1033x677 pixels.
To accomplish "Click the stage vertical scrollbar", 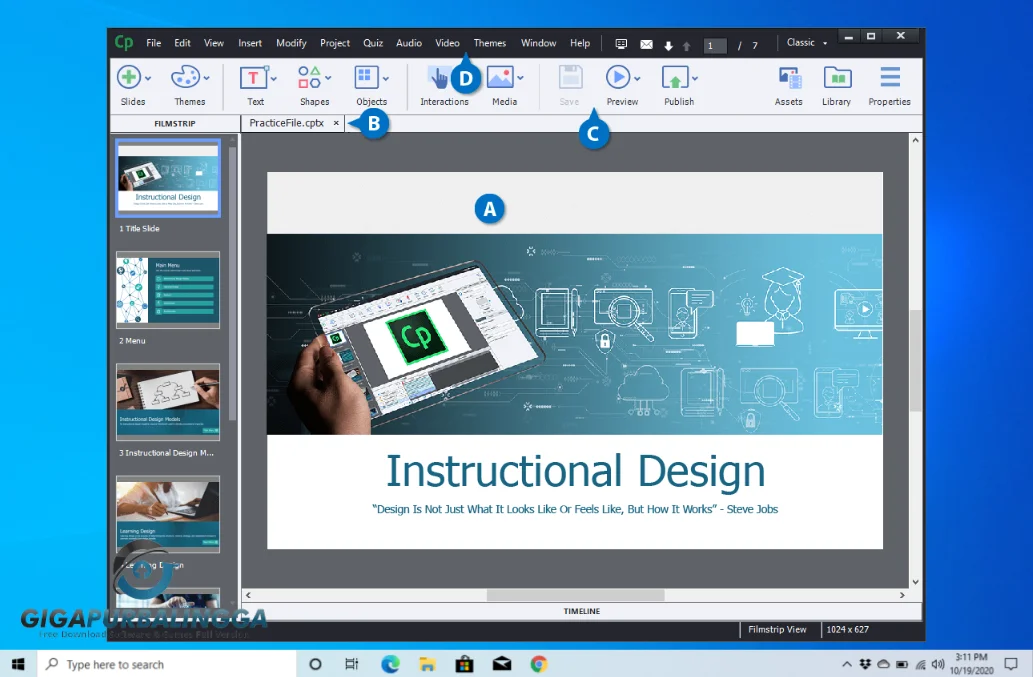I will click(915, 361).
